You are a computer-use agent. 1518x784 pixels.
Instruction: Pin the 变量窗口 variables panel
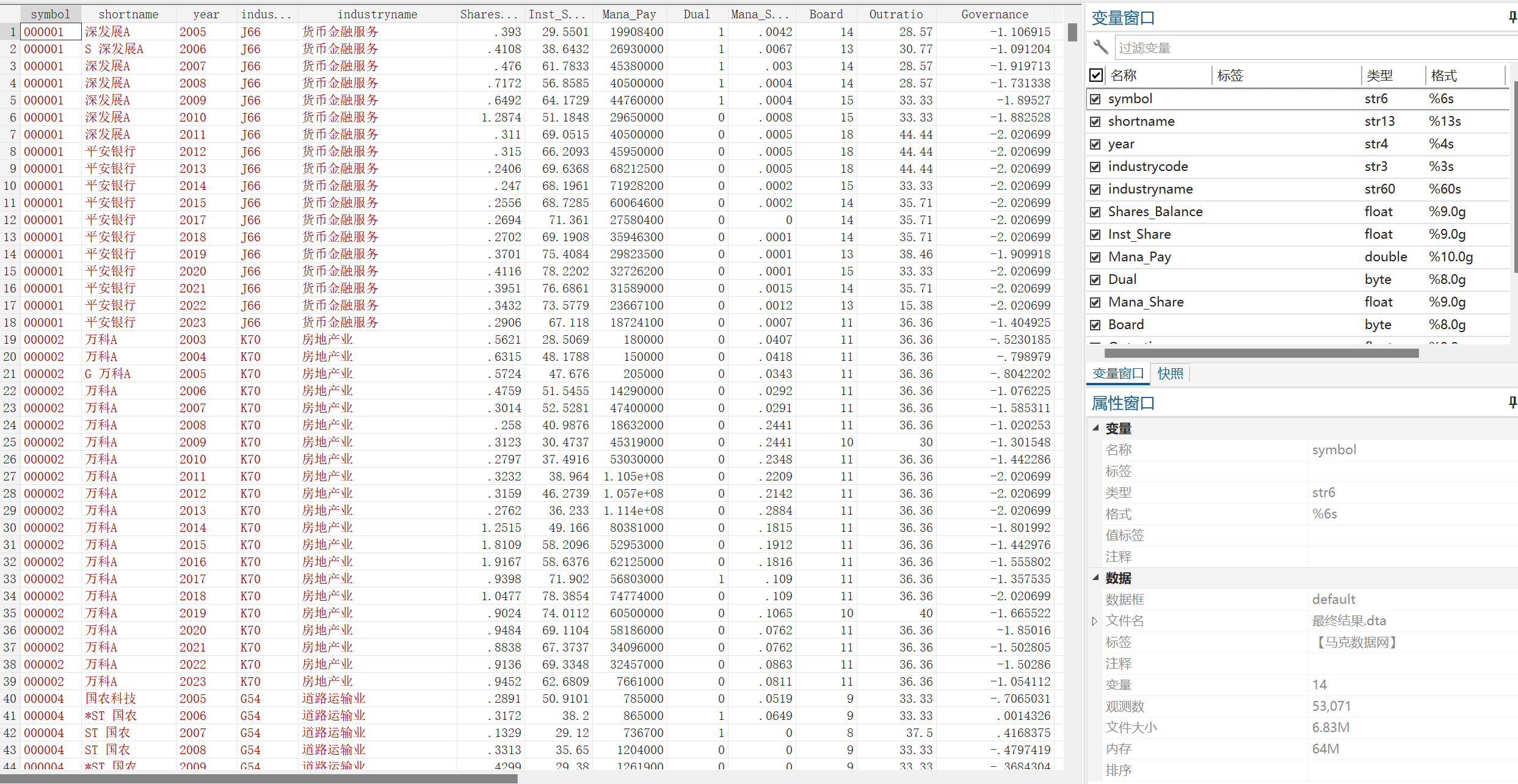tap(1512, 17)
